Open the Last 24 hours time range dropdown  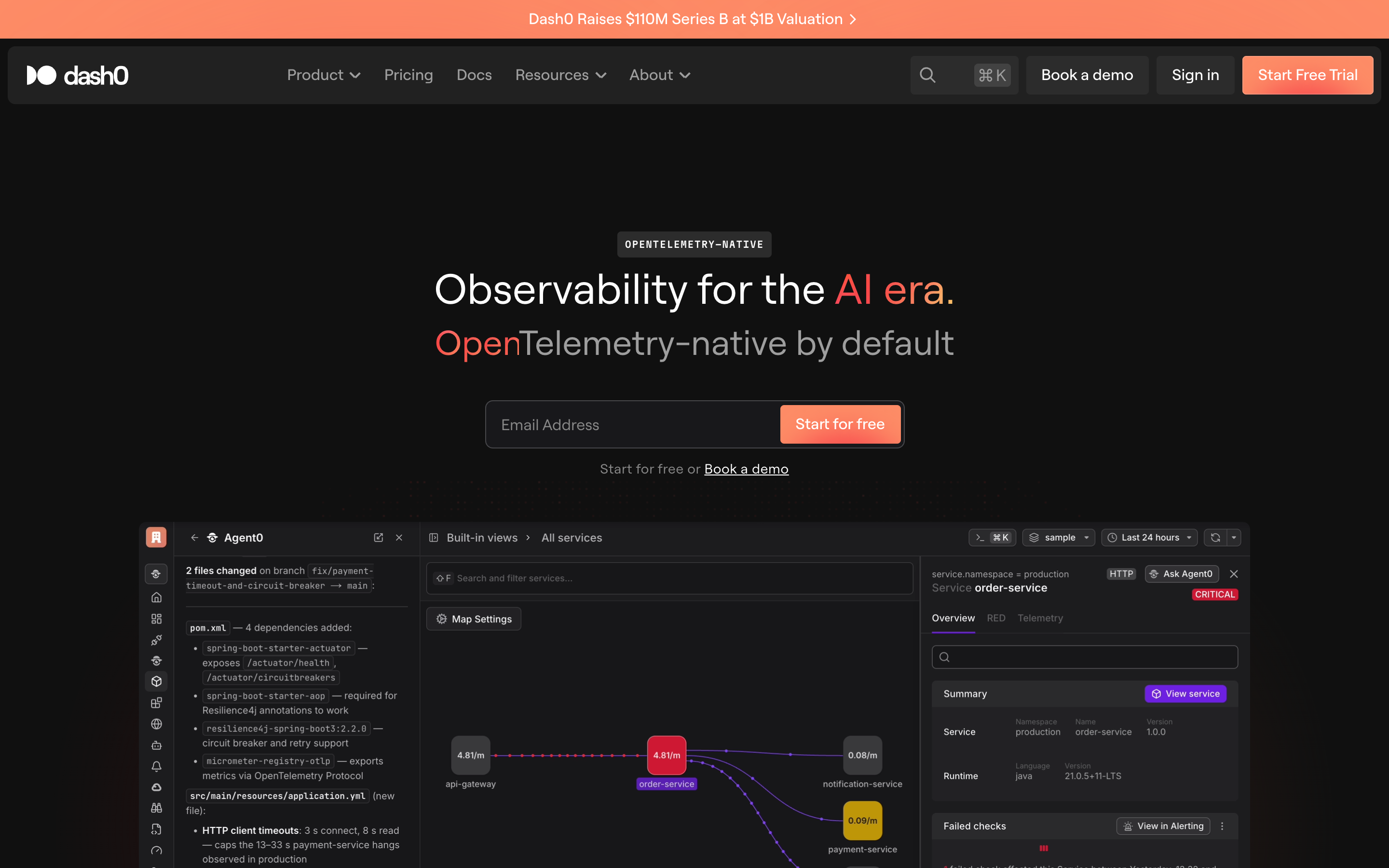(x=1149, y=538)
